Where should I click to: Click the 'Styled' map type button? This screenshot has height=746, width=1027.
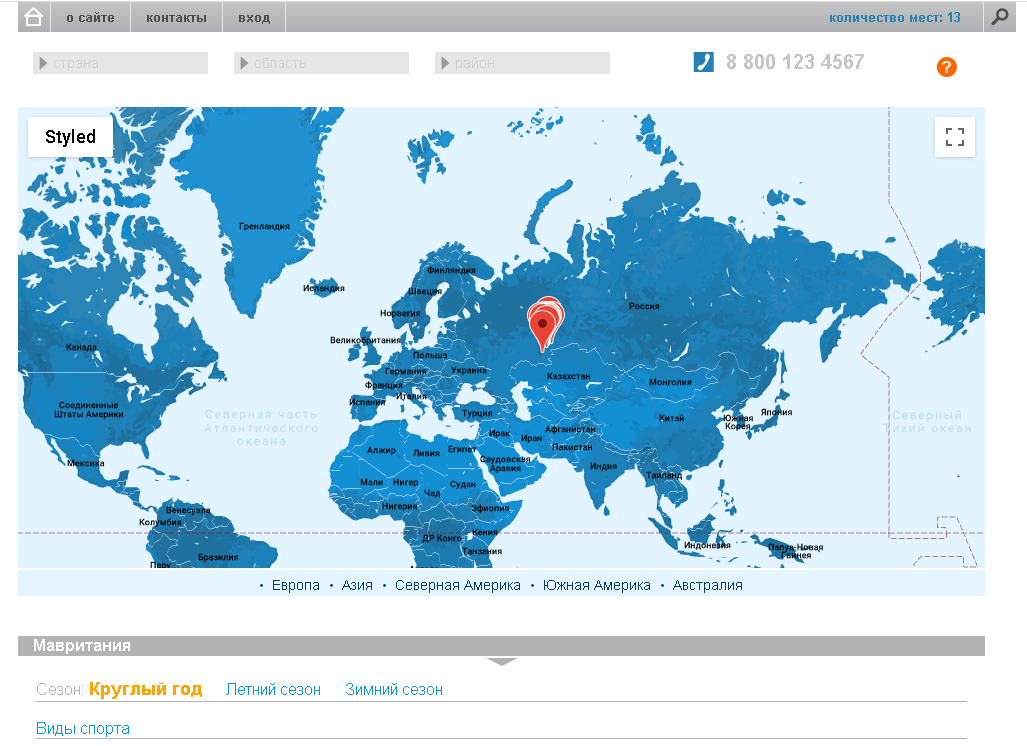point(70,137)
